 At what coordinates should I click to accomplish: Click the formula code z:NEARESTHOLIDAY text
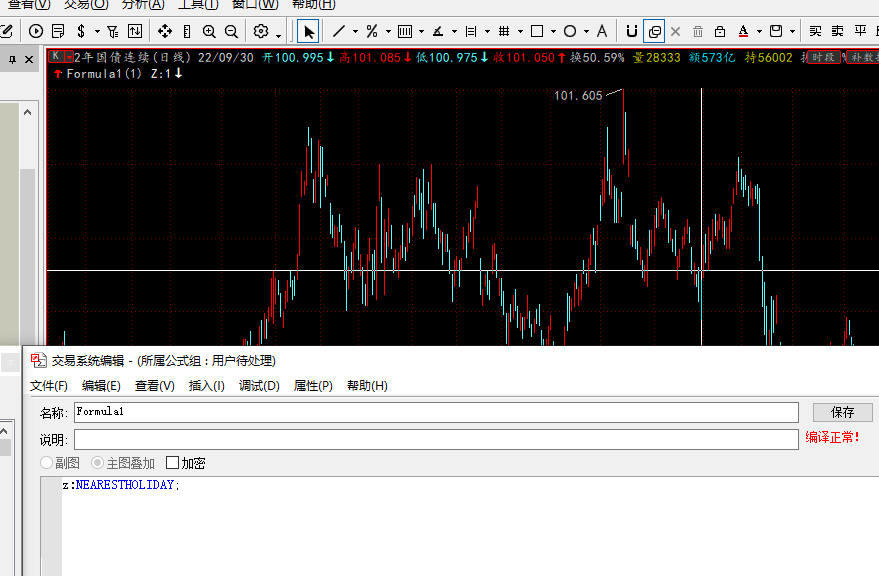click(x=121, y=485)
